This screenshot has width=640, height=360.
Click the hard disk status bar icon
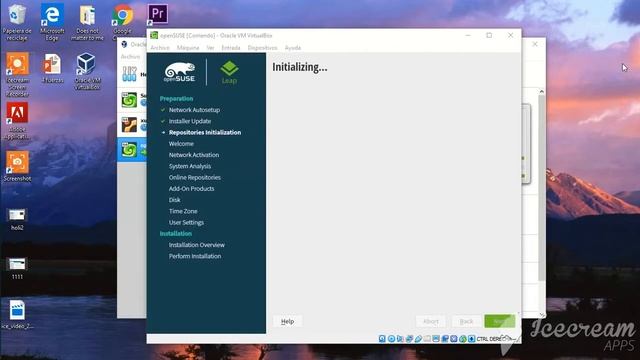coord(382,339)
